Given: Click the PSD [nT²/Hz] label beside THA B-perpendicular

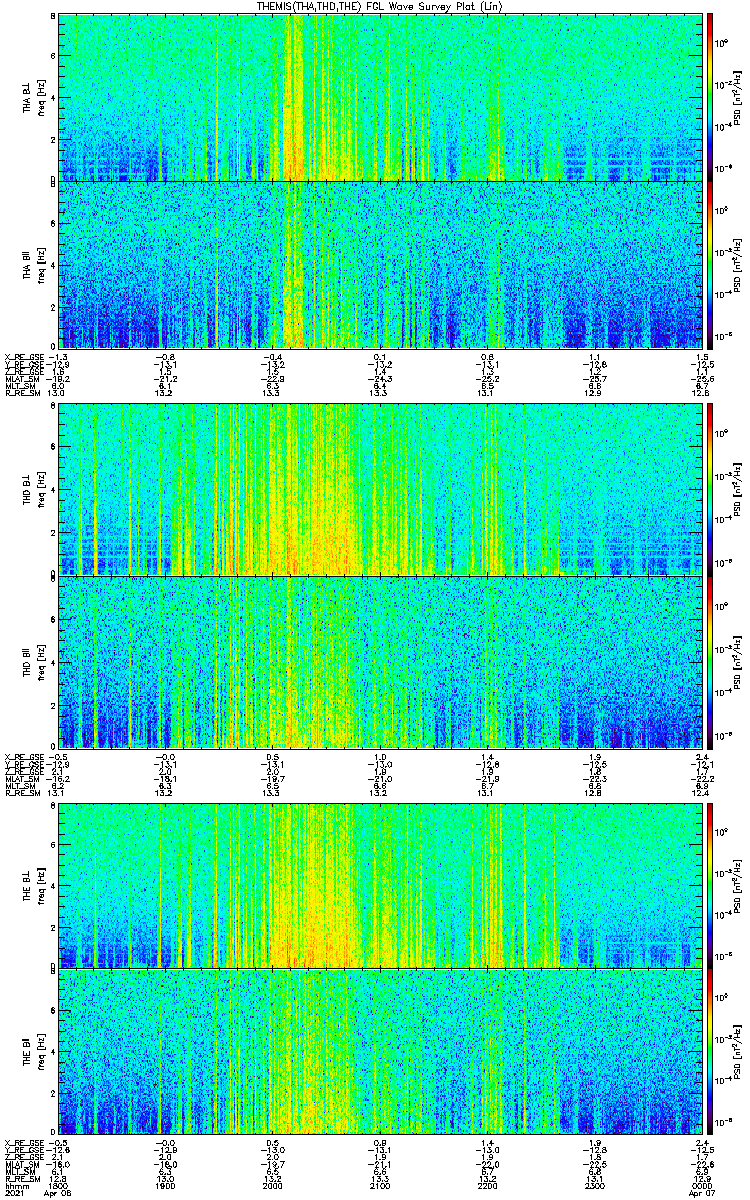Looking at the screenshot, I should 738,98.
